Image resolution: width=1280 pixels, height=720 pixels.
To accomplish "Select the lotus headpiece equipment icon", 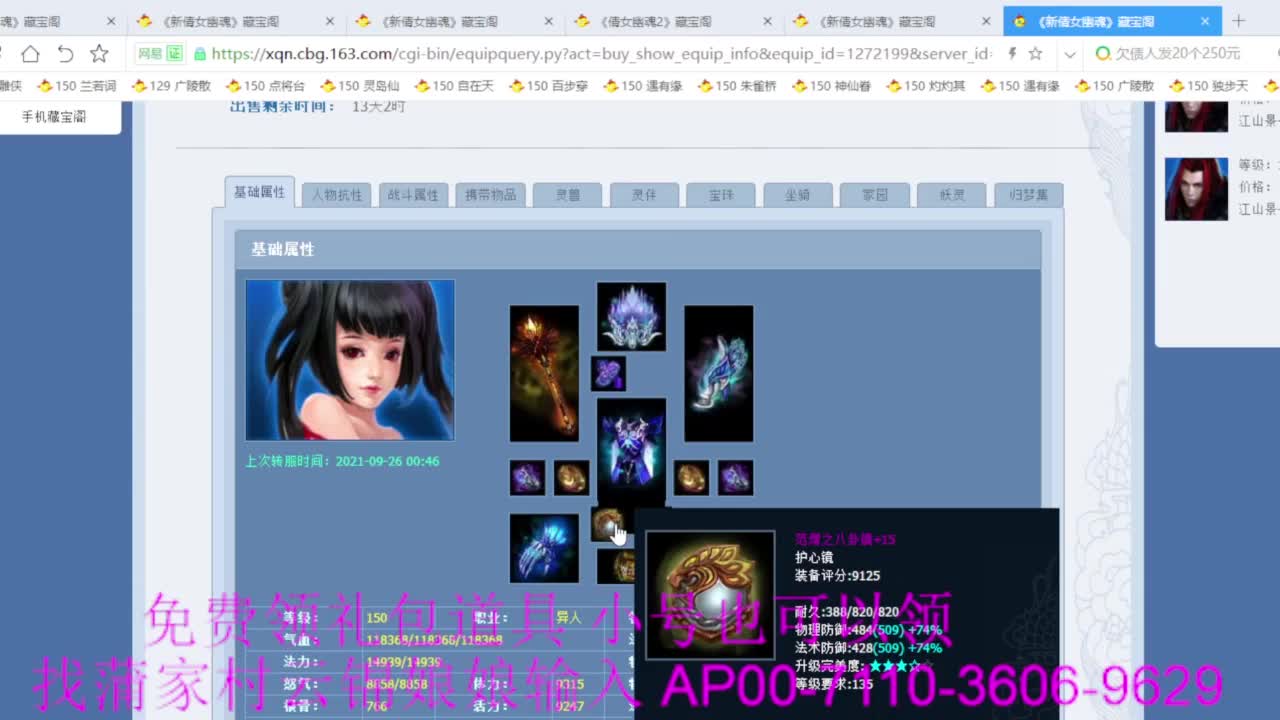I will tap(631, 315).
